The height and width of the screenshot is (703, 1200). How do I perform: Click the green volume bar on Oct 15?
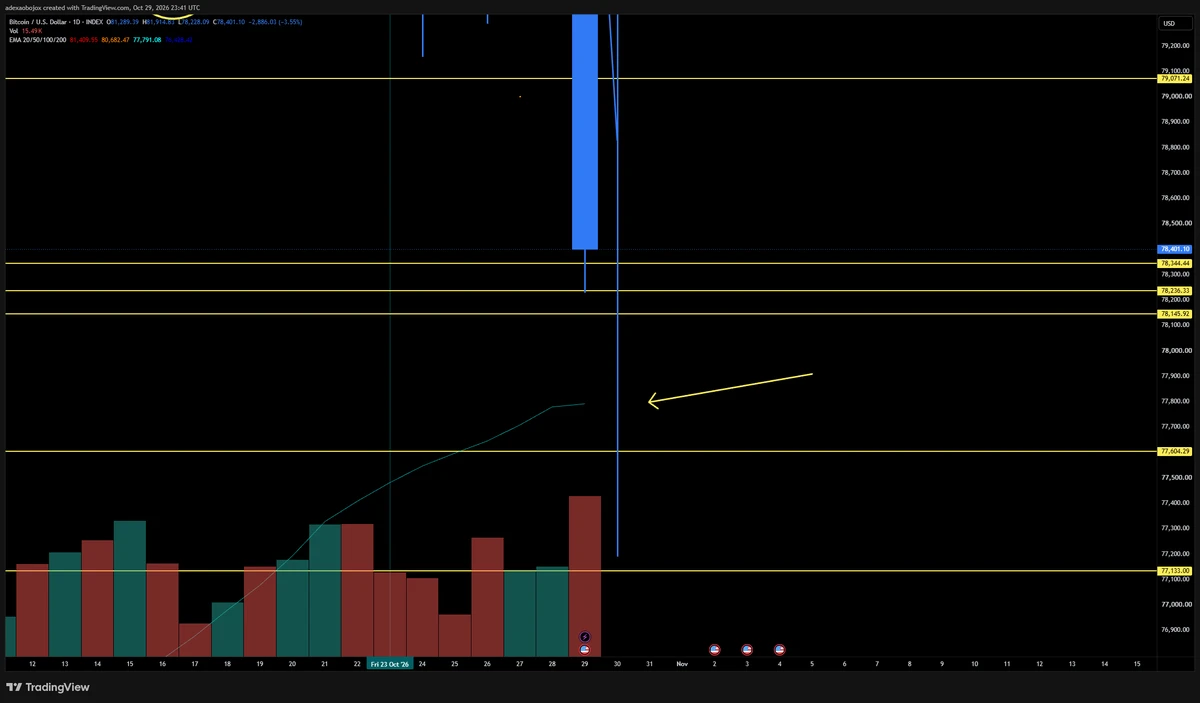pos(130,588)
